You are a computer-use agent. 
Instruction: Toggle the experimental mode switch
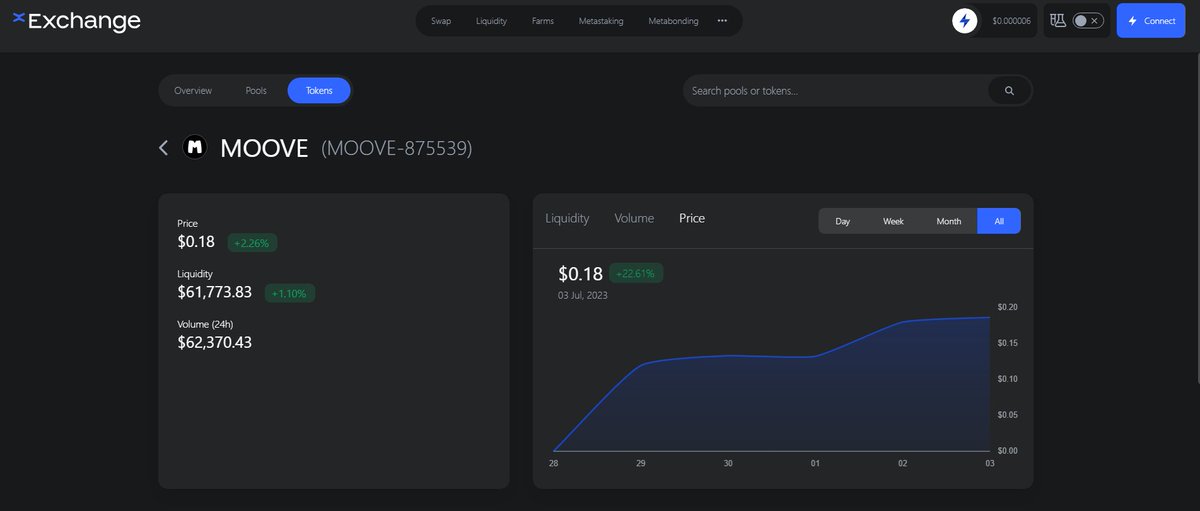point(1087,21)
